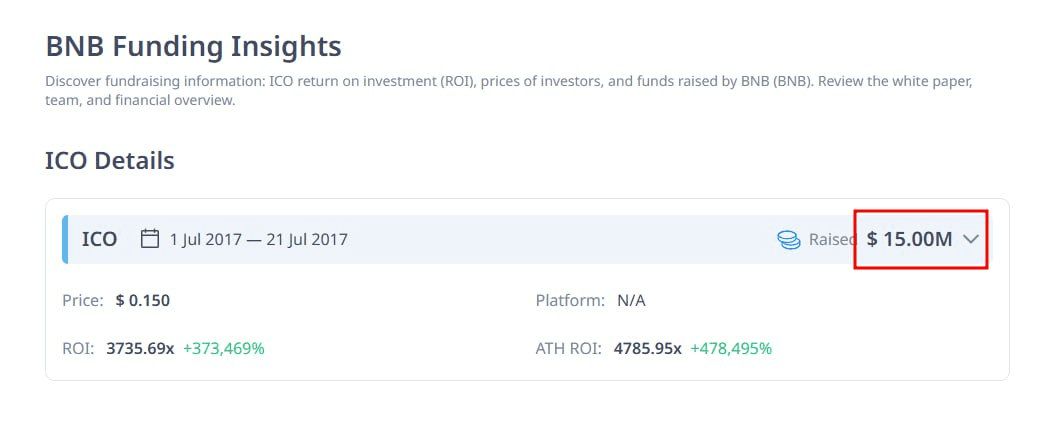Click the Price label
Viewport: 1045px width, 430px height.
pos(83,301)
